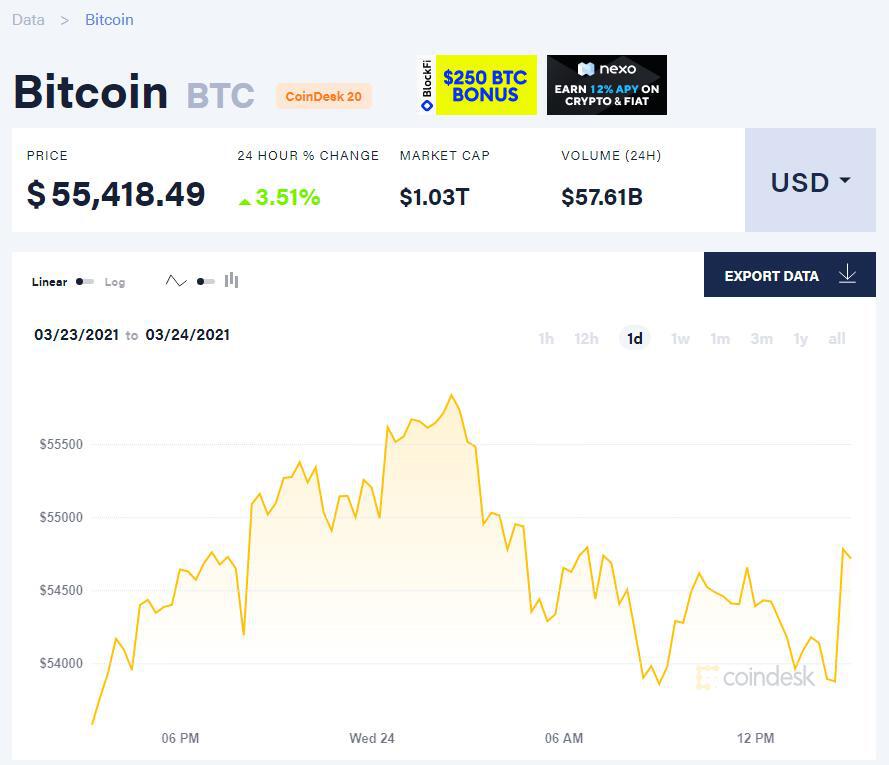
Task: Switch to the 1w time range
Action: pyautogui.click(x=680, y=339)
